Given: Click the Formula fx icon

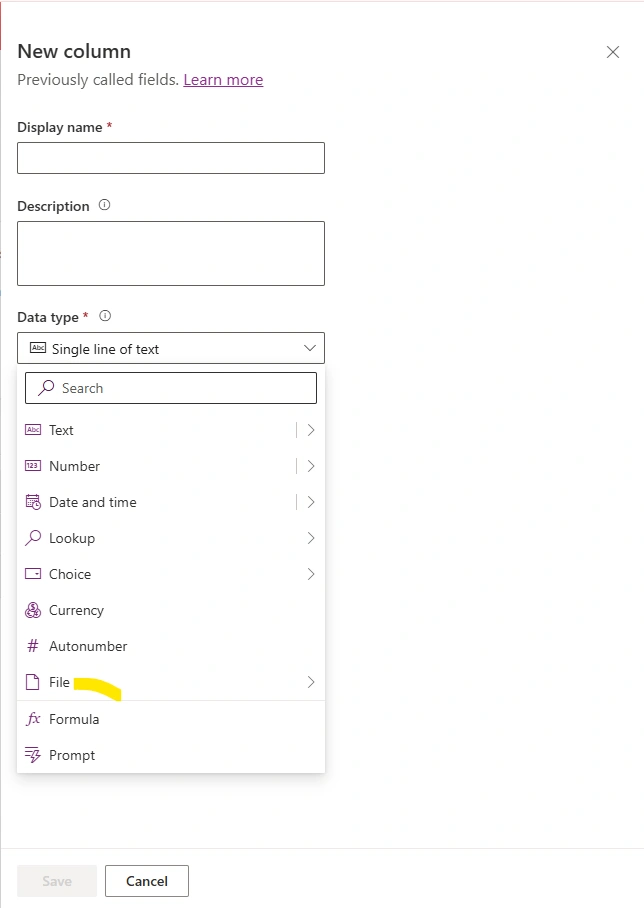Looking at the screenshot, I should [x=33, y=719].
